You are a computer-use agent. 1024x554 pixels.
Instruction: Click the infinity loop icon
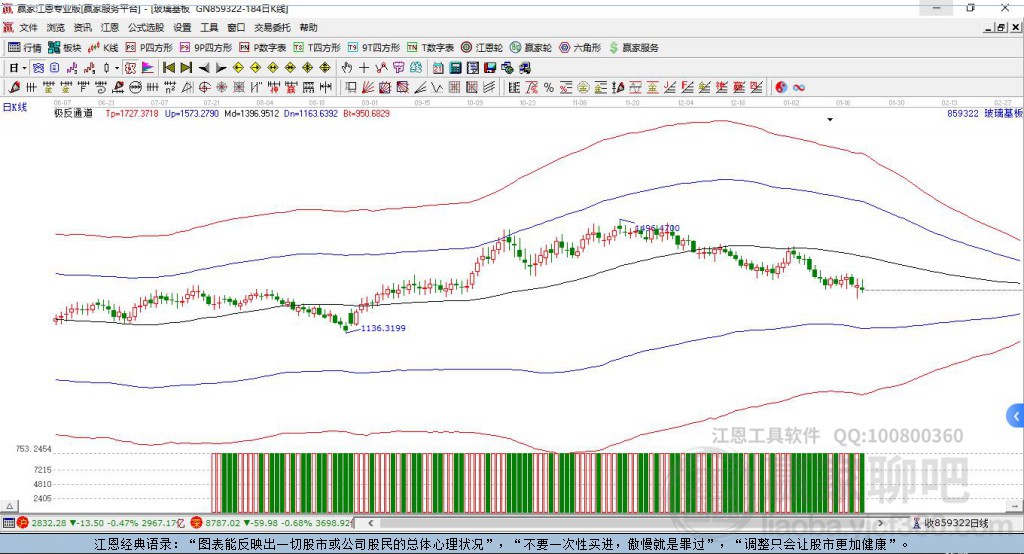pos(799,88)
